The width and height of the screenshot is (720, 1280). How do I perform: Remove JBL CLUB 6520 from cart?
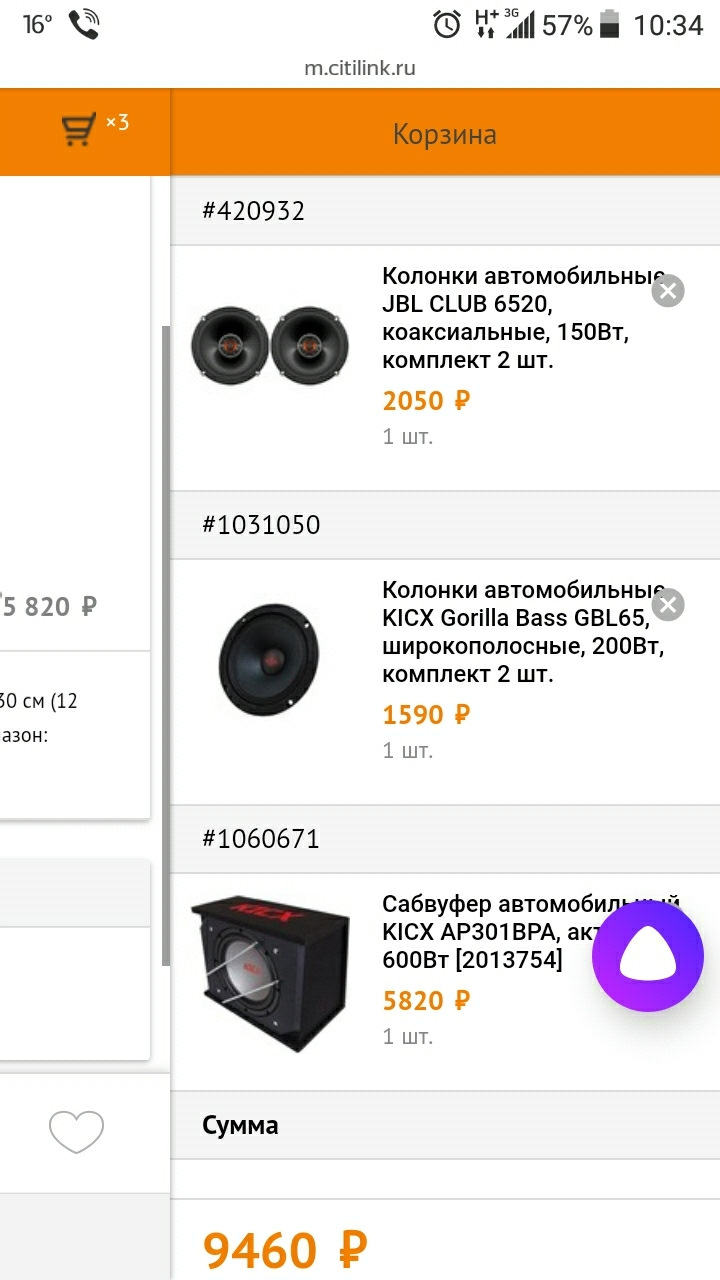(x=667, y=291)
